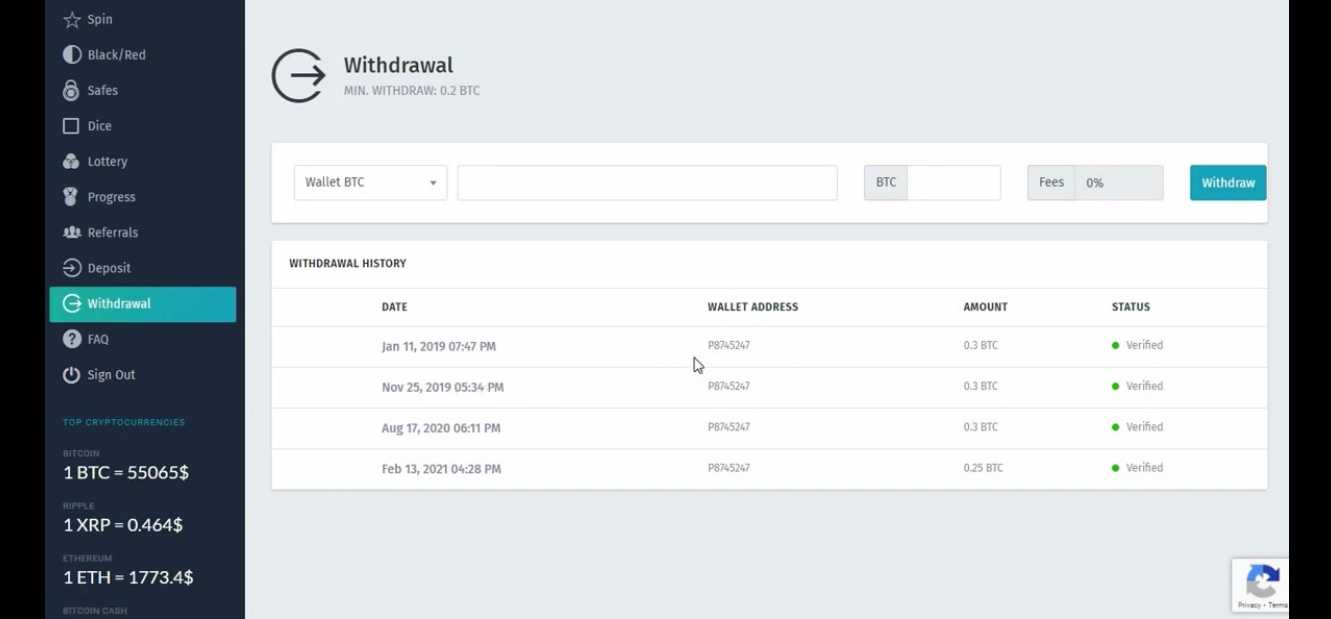The image size is (1331, 619).
Task: Open the Wallet BTC dropdown
Action: click(370, 183)
